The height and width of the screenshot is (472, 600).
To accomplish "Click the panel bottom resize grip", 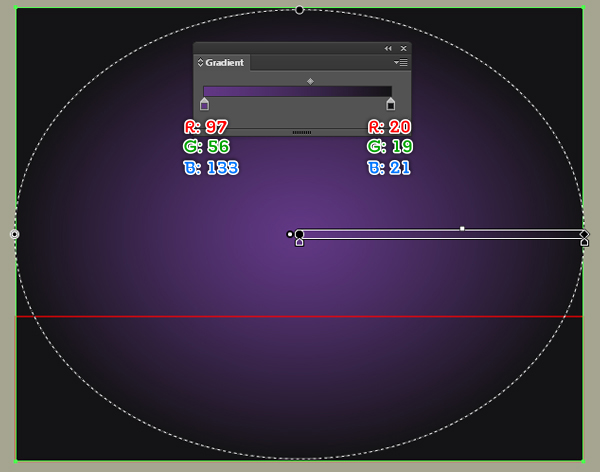I will click(x=302, y=132).
